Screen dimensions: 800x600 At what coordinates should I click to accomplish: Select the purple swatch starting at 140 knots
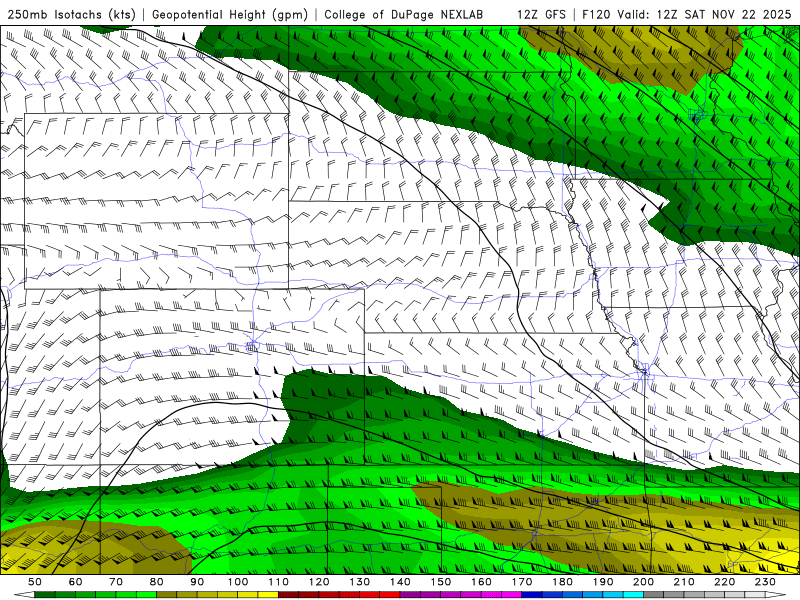pos(410,595)
